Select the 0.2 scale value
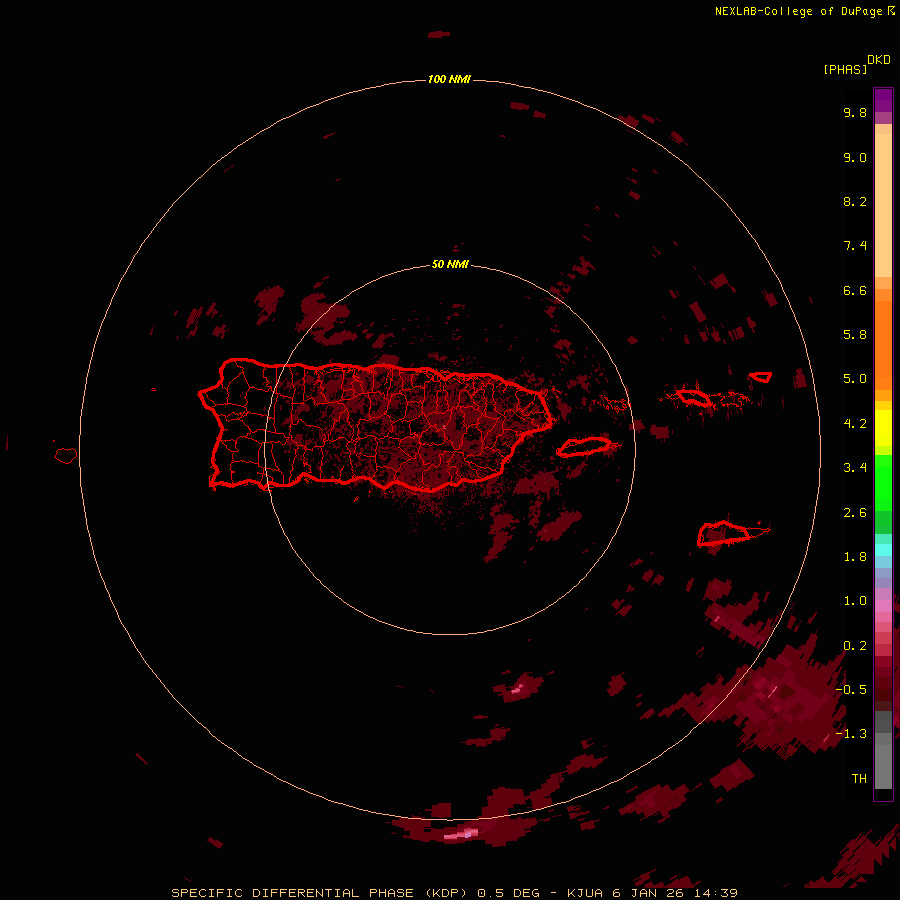Image resolution: width=900 pixels, height=900 pixels. (855, 646)
